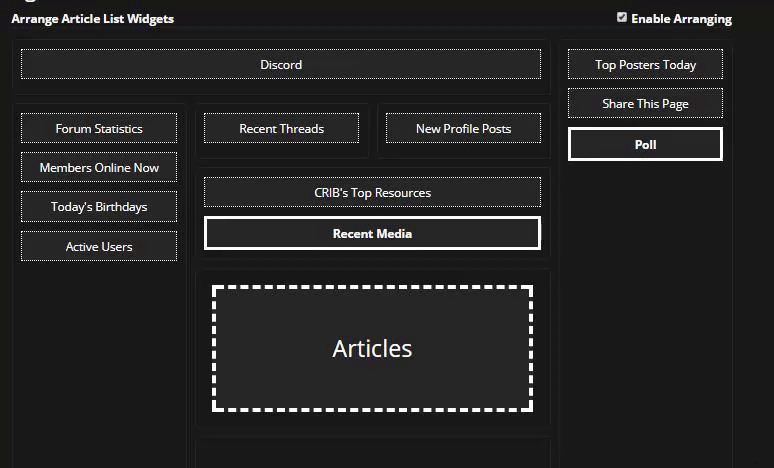The image size is (774, 468).
Task: Click the Recent Threads widget
Action: [x=281, y=129]
